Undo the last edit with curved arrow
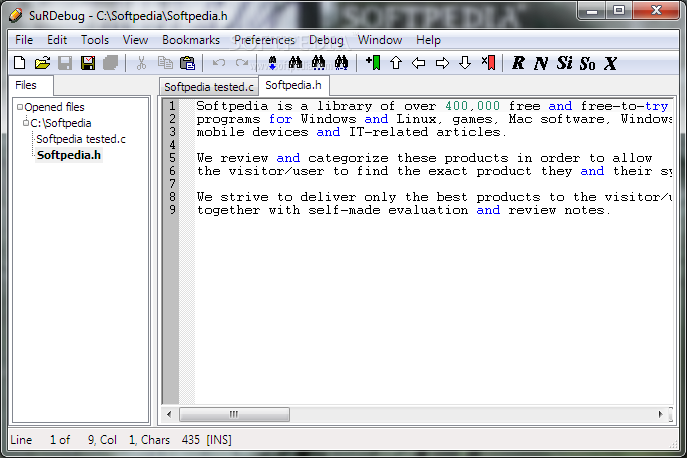This screenshot has height=458, width=687. coord(219,63)
